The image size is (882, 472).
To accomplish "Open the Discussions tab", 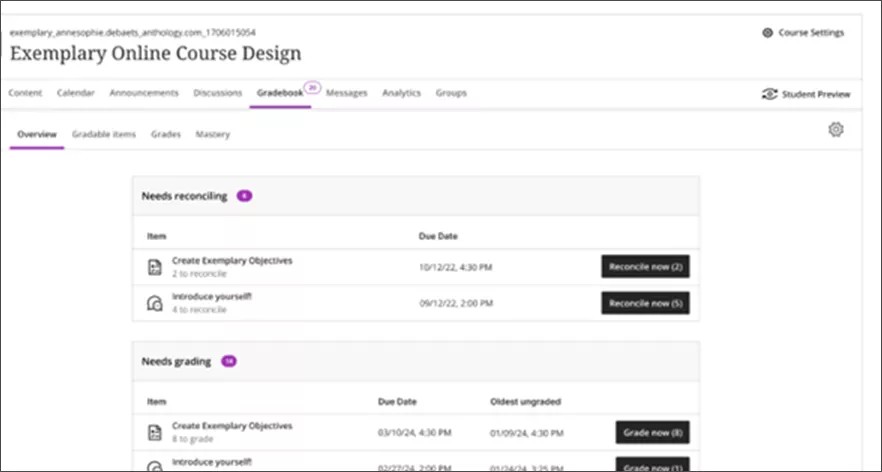I will pos(217,93).
